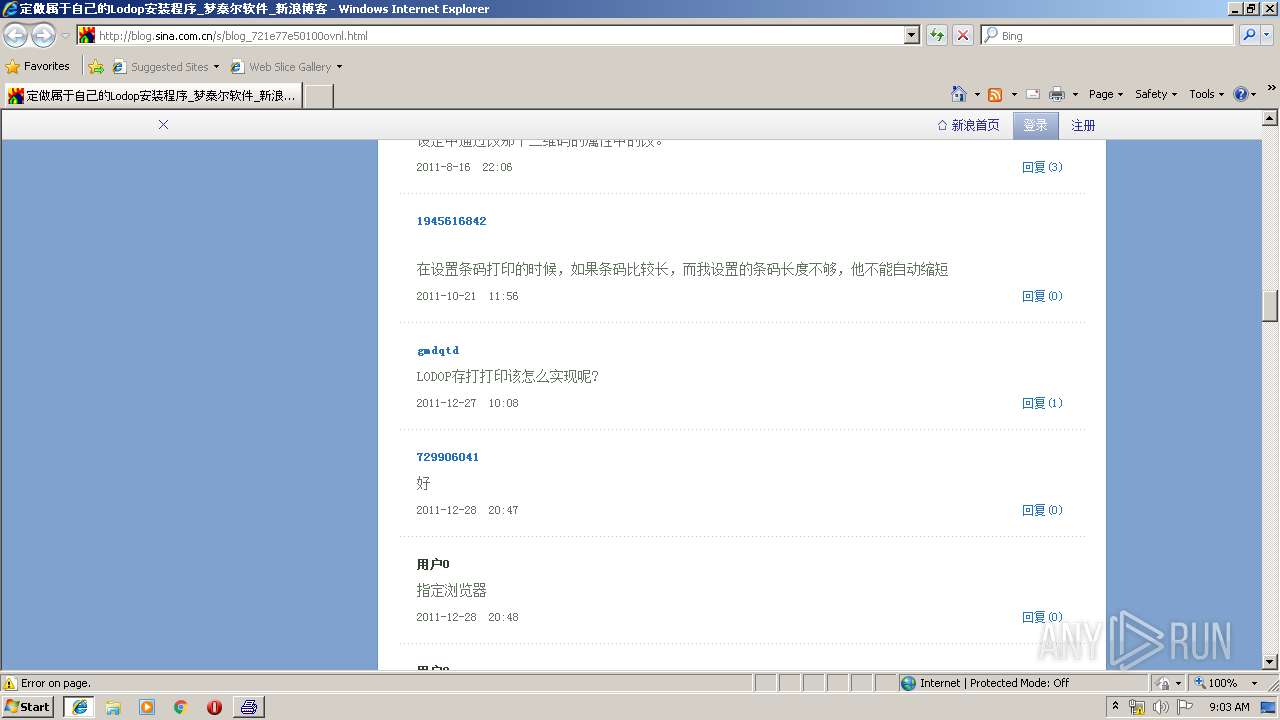
Task: Open the Home button dropdown arrow
Action: (x=977, y=94)
